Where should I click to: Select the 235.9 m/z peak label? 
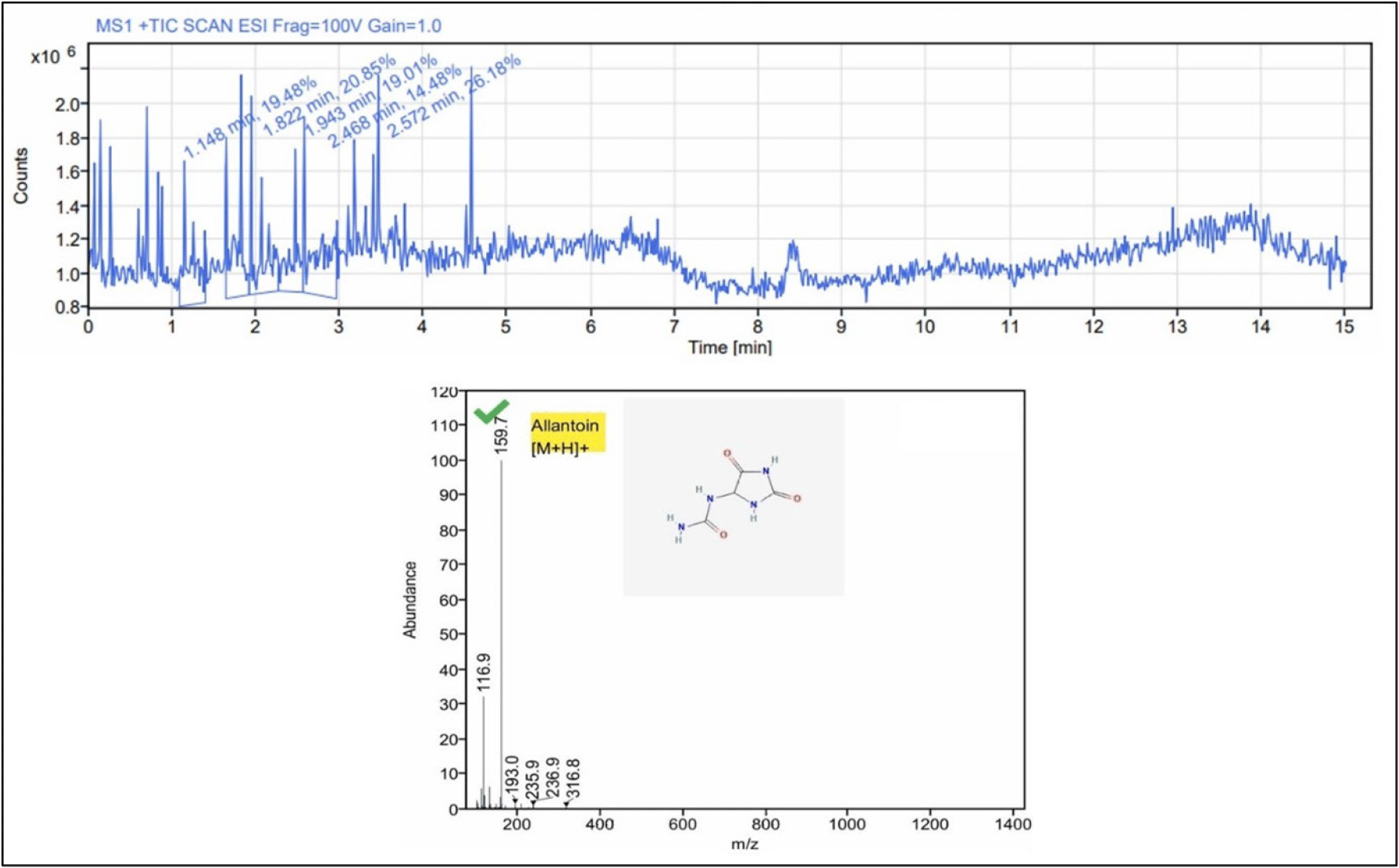[x=532, y=779]
